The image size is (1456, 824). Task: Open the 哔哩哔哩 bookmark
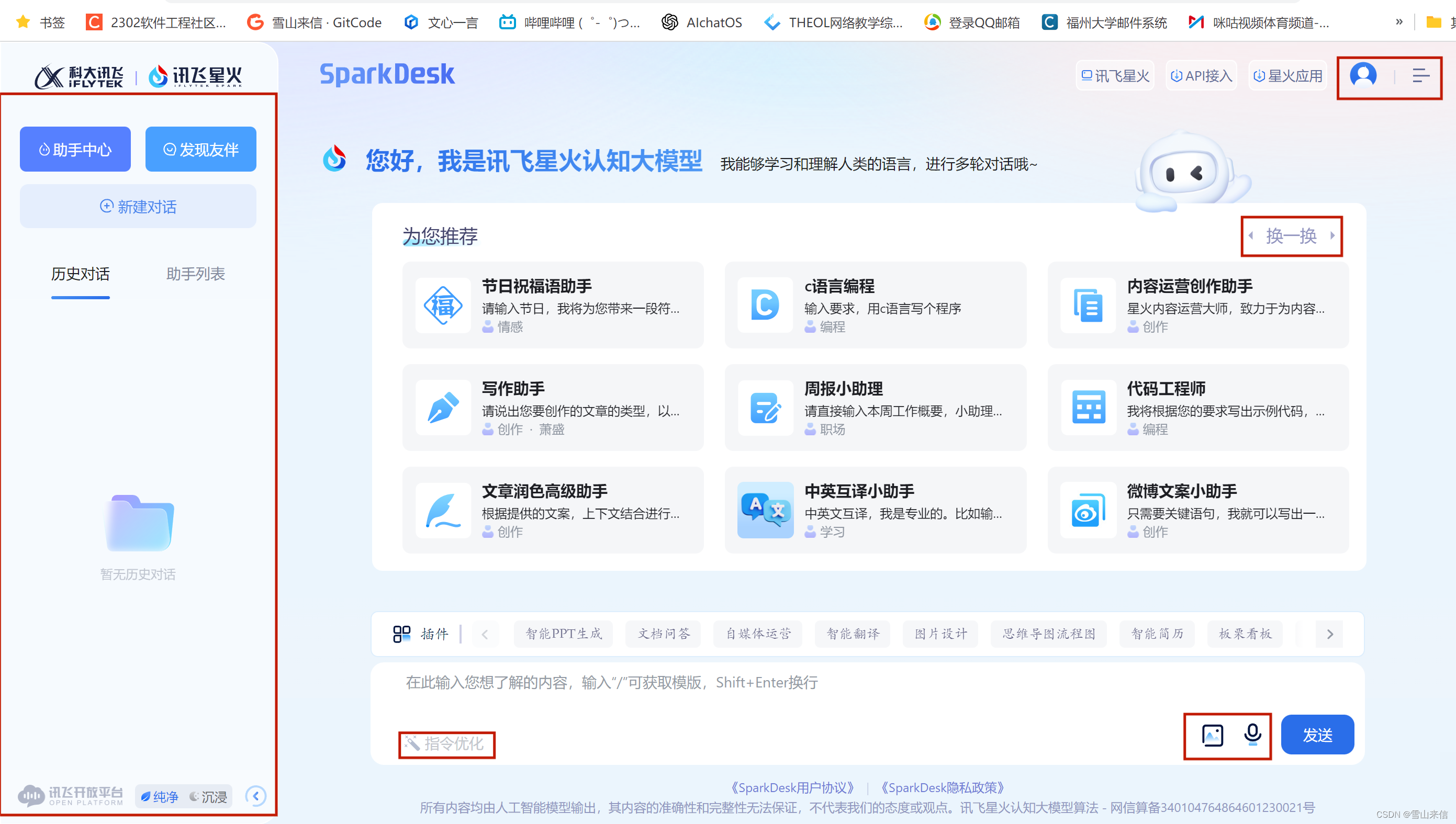click(x=569, y=22)
